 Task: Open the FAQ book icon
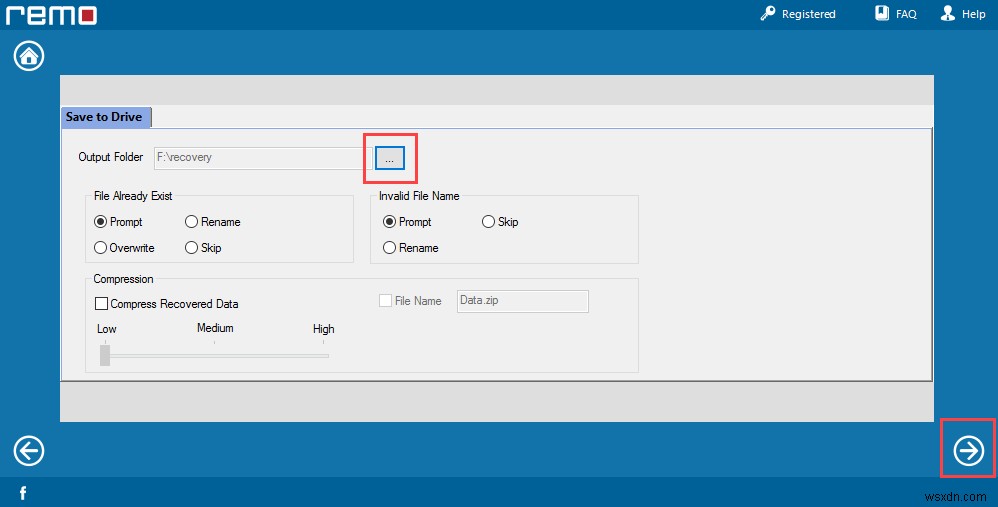pyautogui.click(x=882, y=13)
